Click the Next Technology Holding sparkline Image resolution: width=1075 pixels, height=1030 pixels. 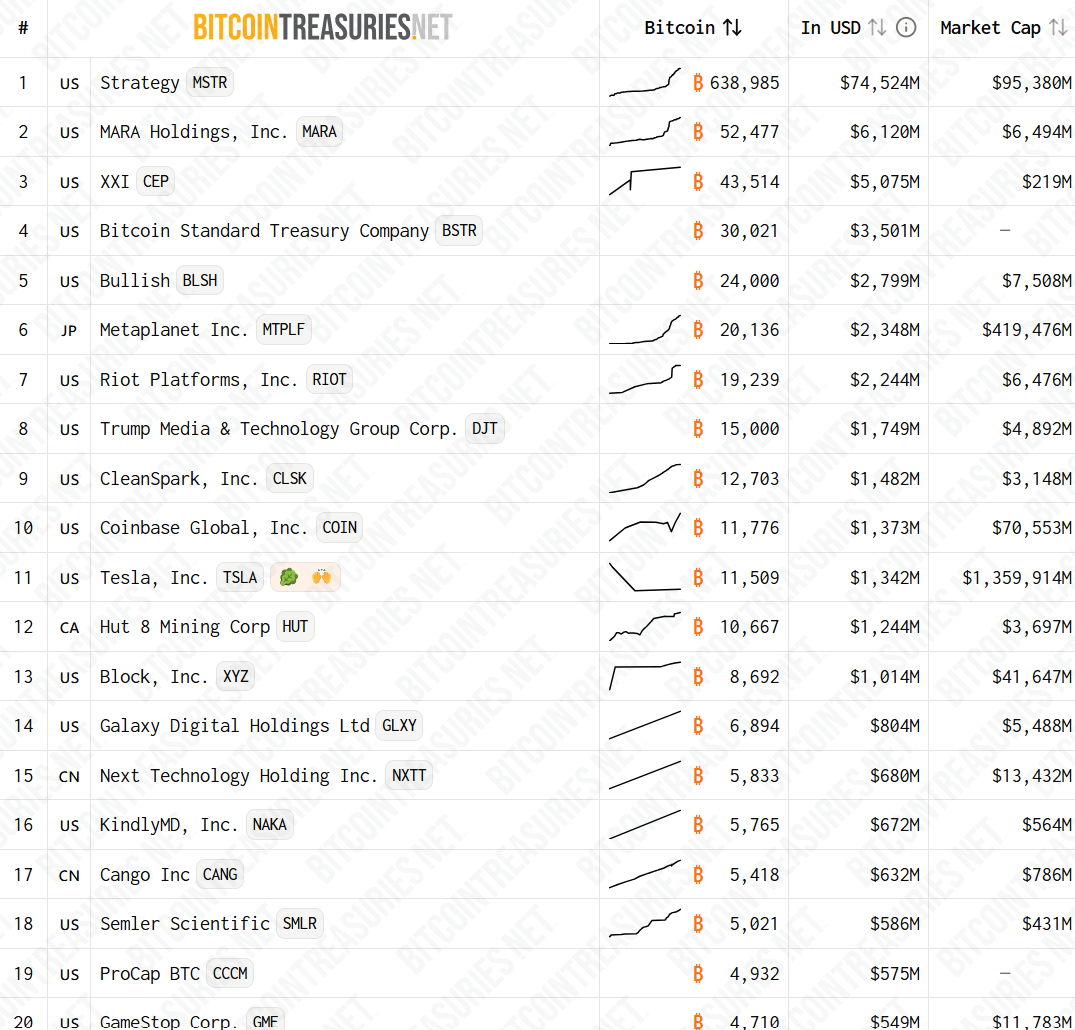(x=645, y=776)
